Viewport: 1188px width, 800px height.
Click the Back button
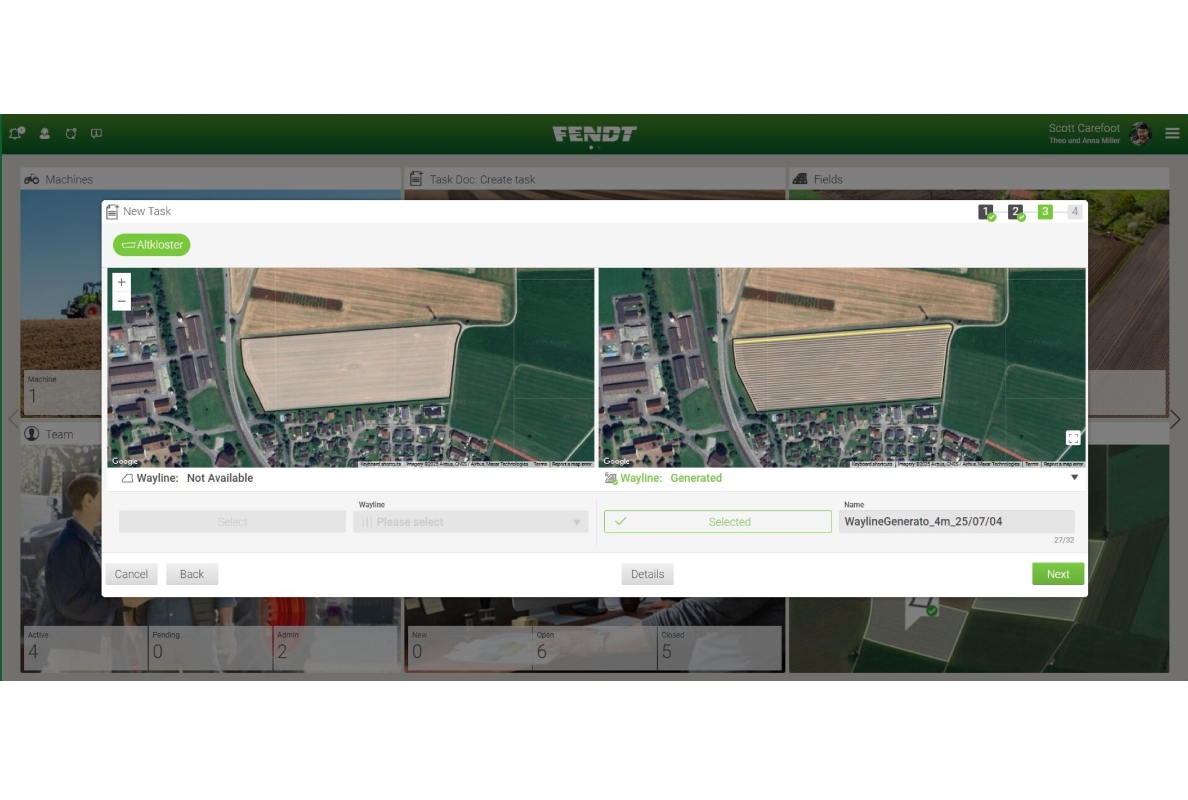coord(192,574)
